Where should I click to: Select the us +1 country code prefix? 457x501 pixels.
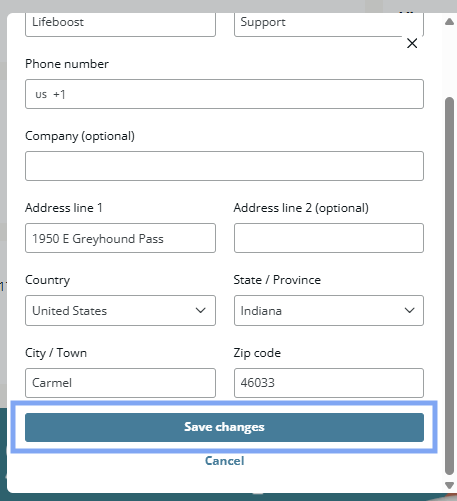pos(50,94)
